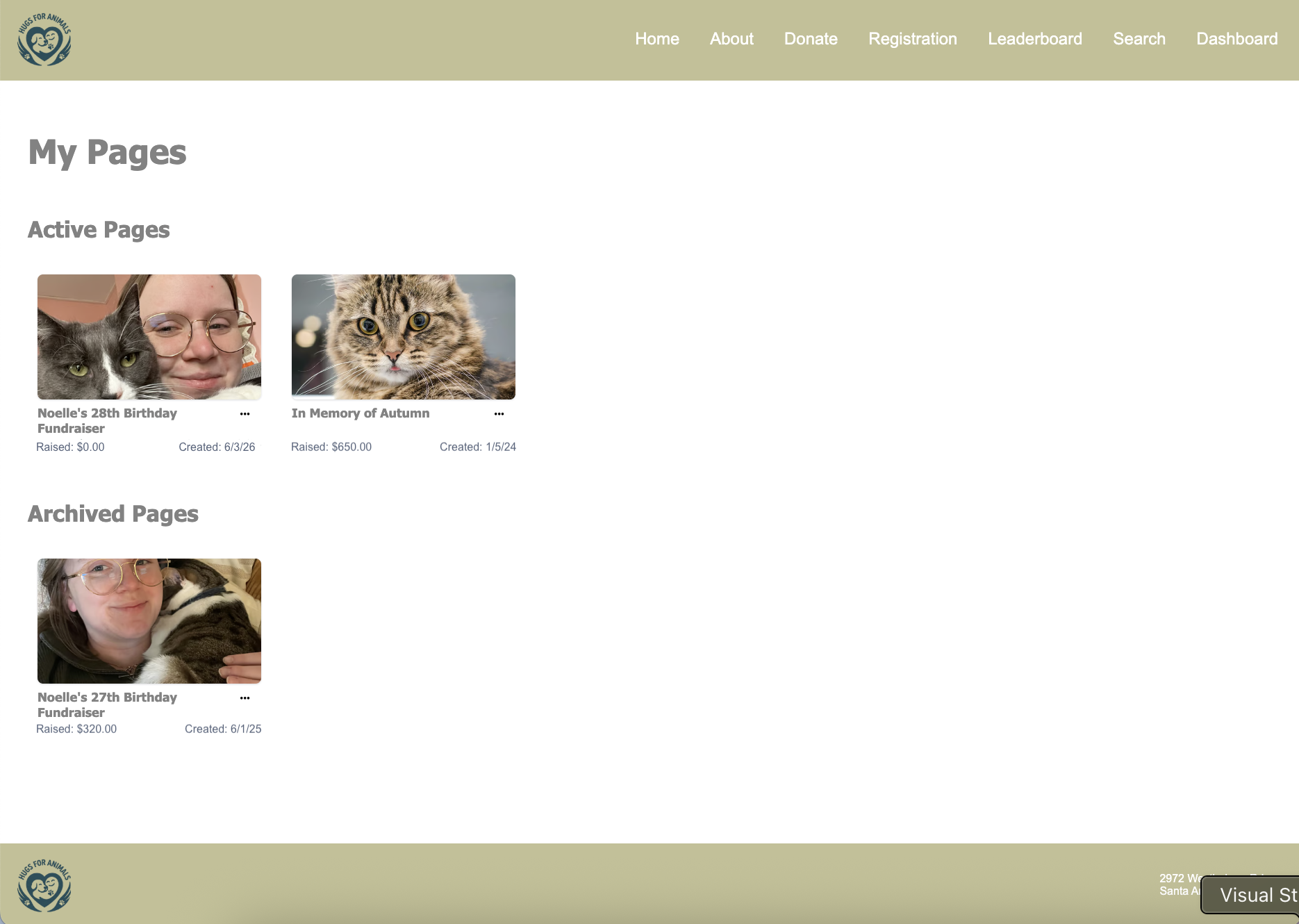Click the Visual St button in footer corner

point(1250,895)
